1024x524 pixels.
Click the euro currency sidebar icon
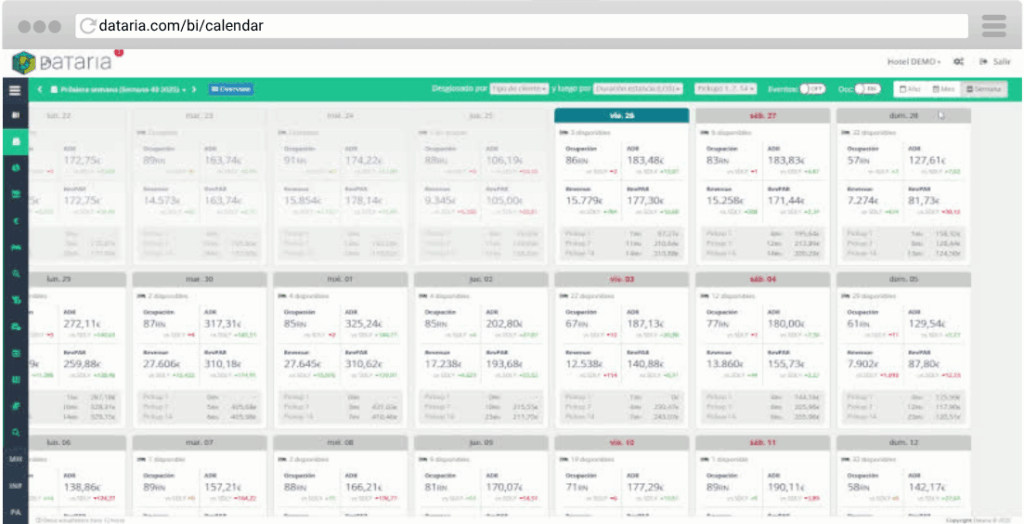pos(15,220)
